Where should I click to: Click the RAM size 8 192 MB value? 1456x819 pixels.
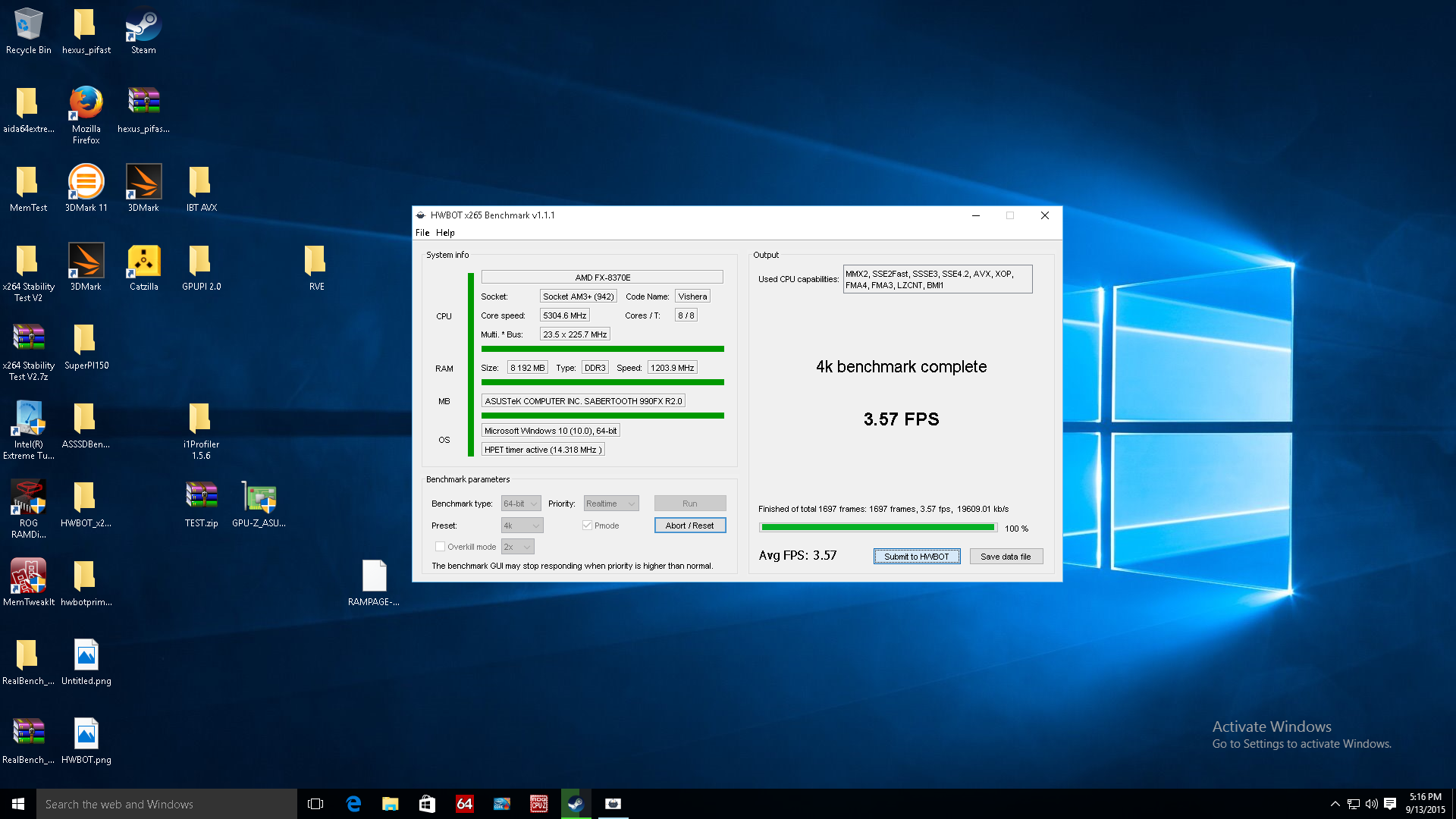click(527, 368)
